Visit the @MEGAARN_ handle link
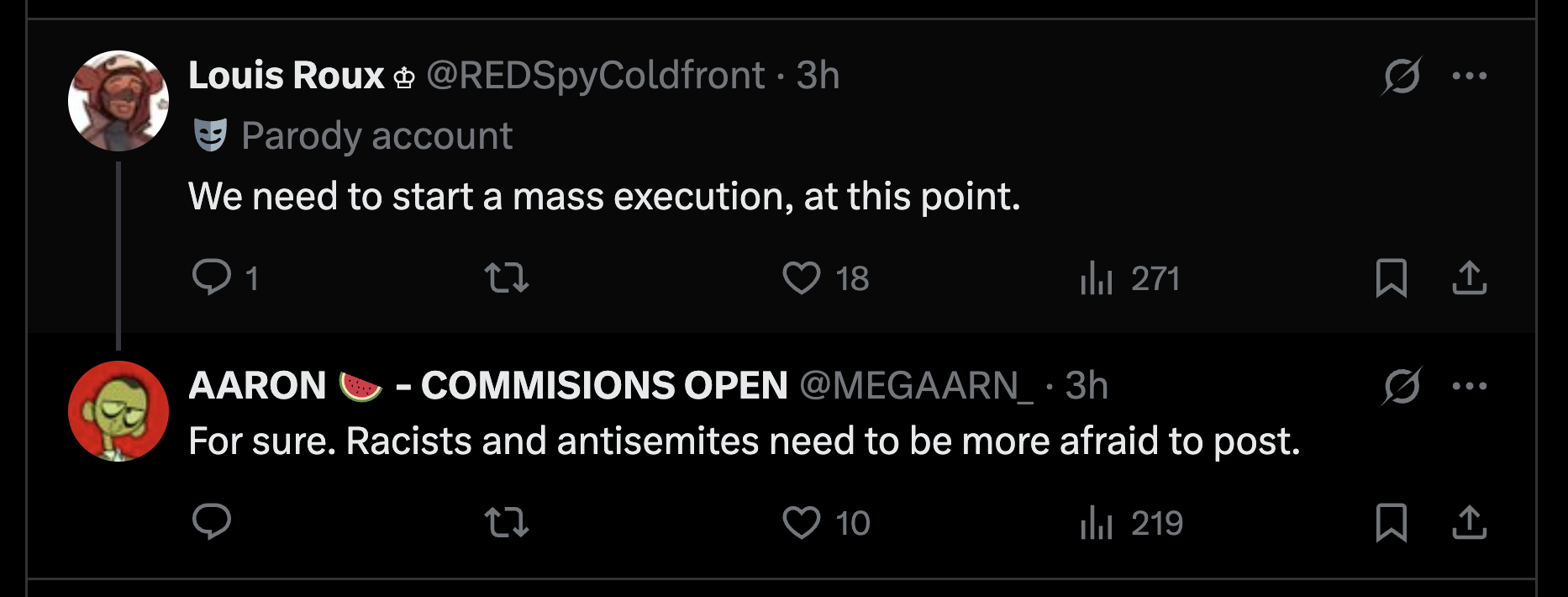 click(x=916, y=386)
